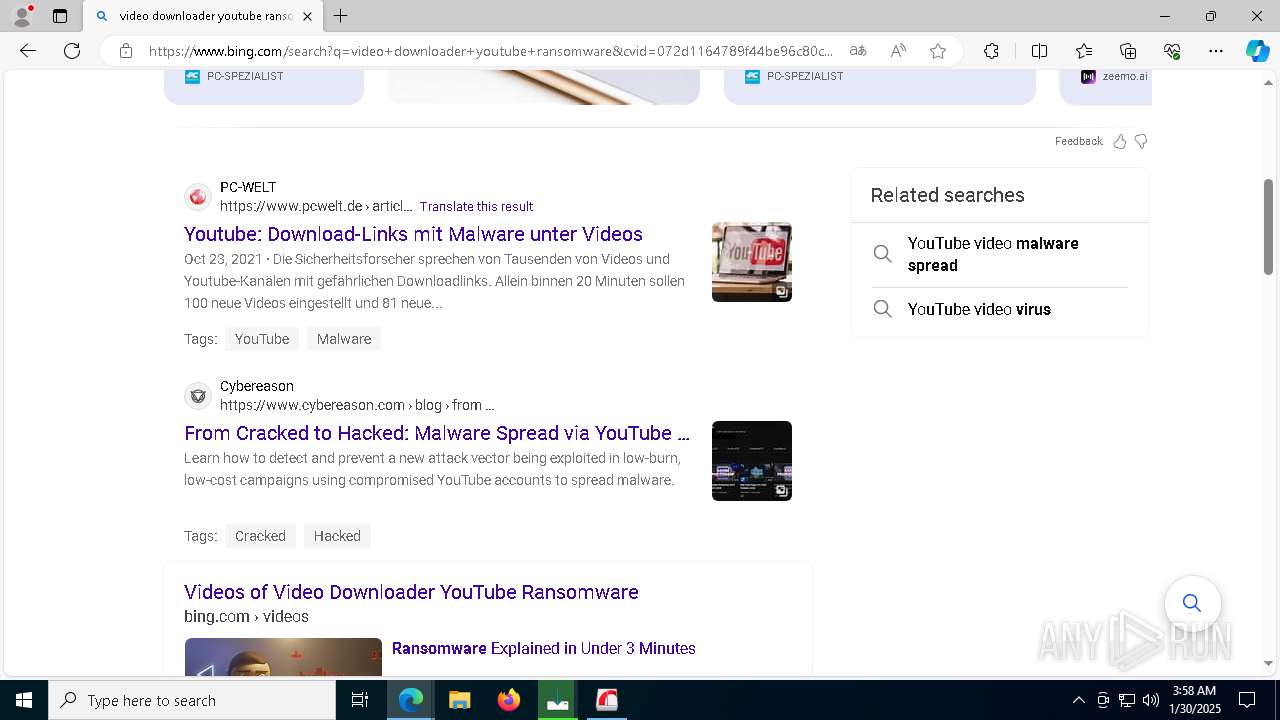Launch Firefox from the taskbar
This screenshot has width=1280, height=720.
click(509, 700)
